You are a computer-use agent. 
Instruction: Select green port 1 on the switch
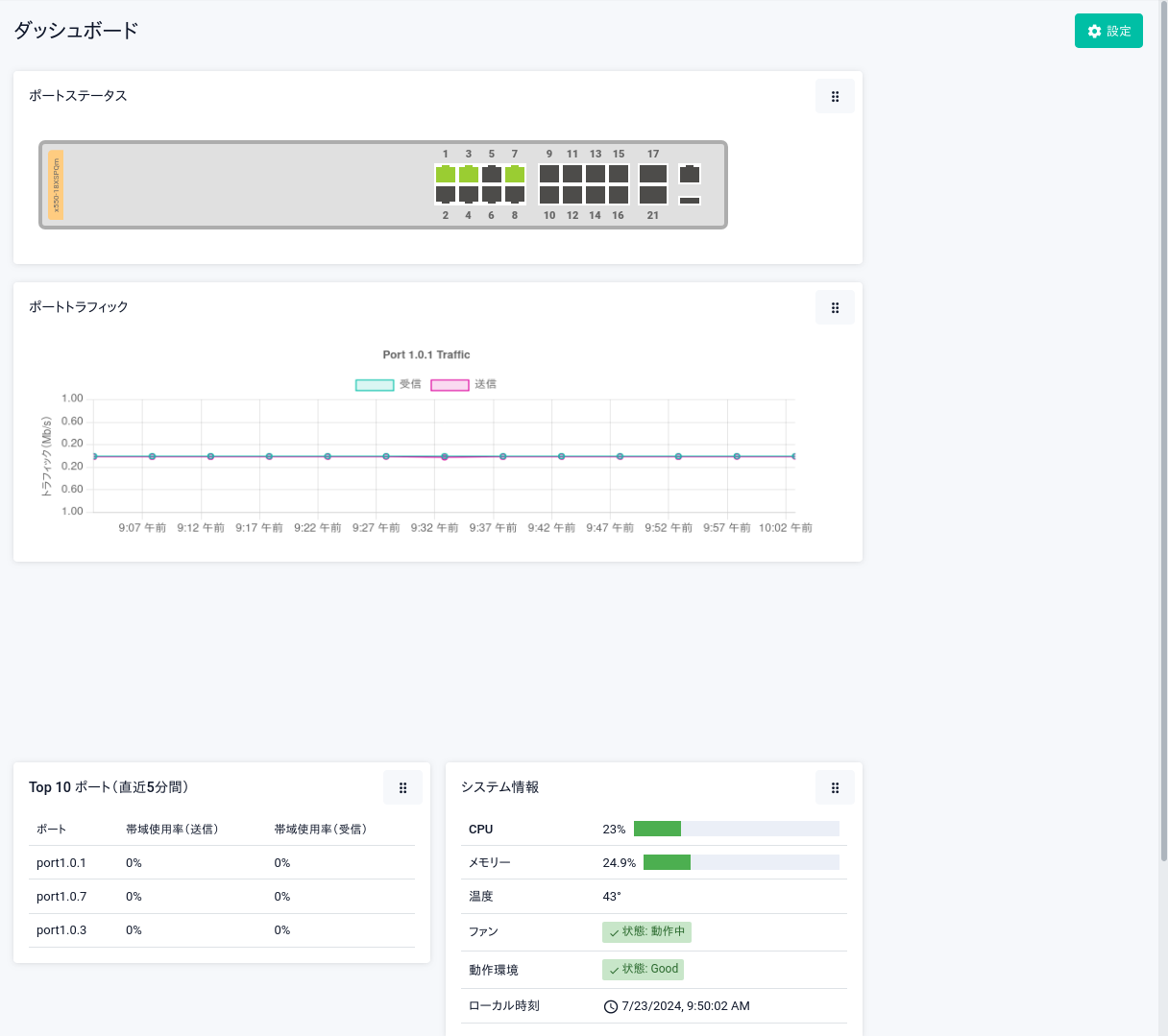446,174
